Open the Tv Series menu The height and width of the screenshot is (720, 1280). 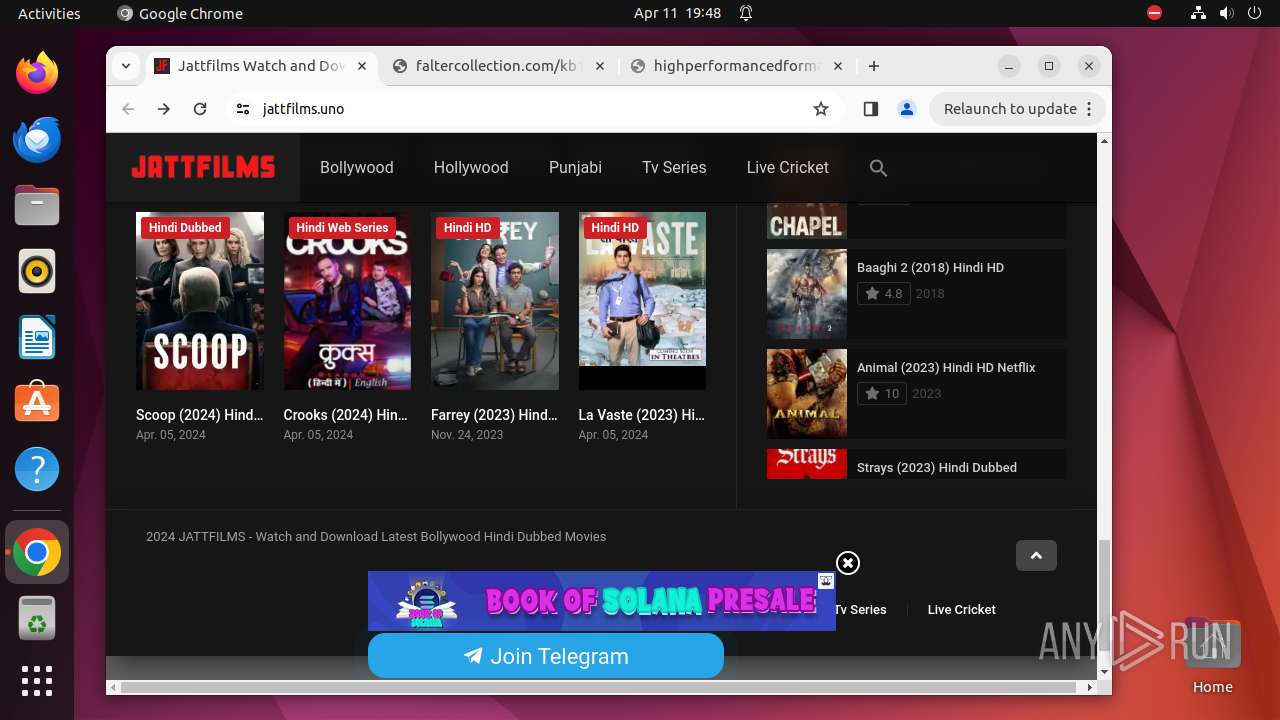click(x=674, y=168)
